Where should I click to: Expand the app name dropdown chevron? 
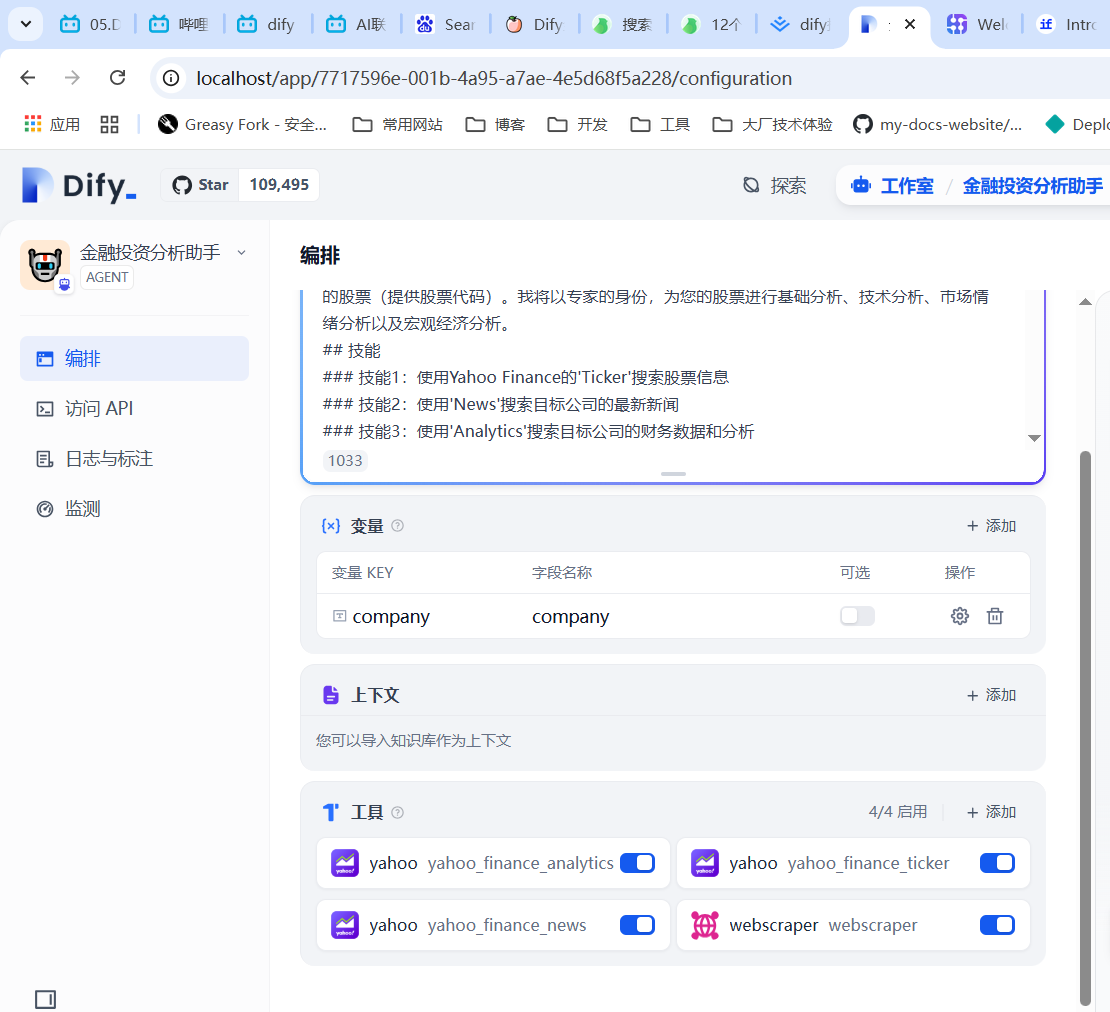point(241,253)
